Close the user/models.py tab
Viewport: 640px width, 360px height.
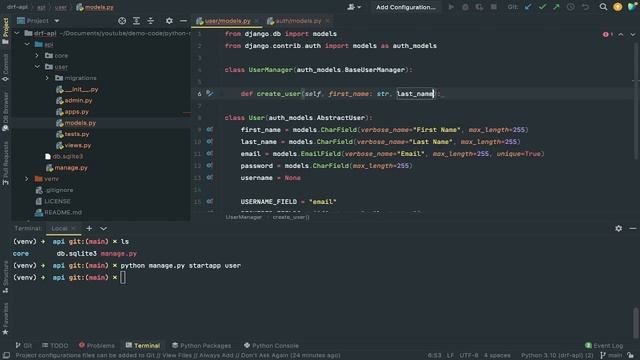tap(257, 21)
